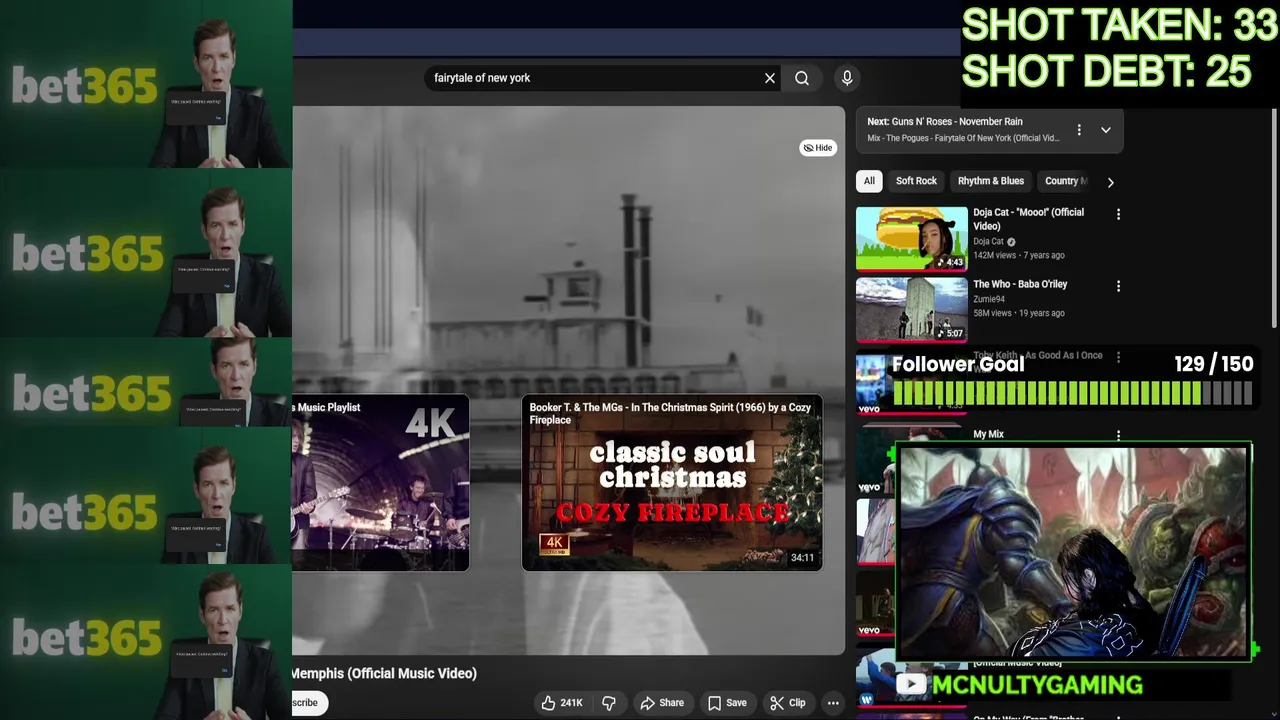
Task: Open the three-dot menu in the Next mix panel
Action: 1079,130
